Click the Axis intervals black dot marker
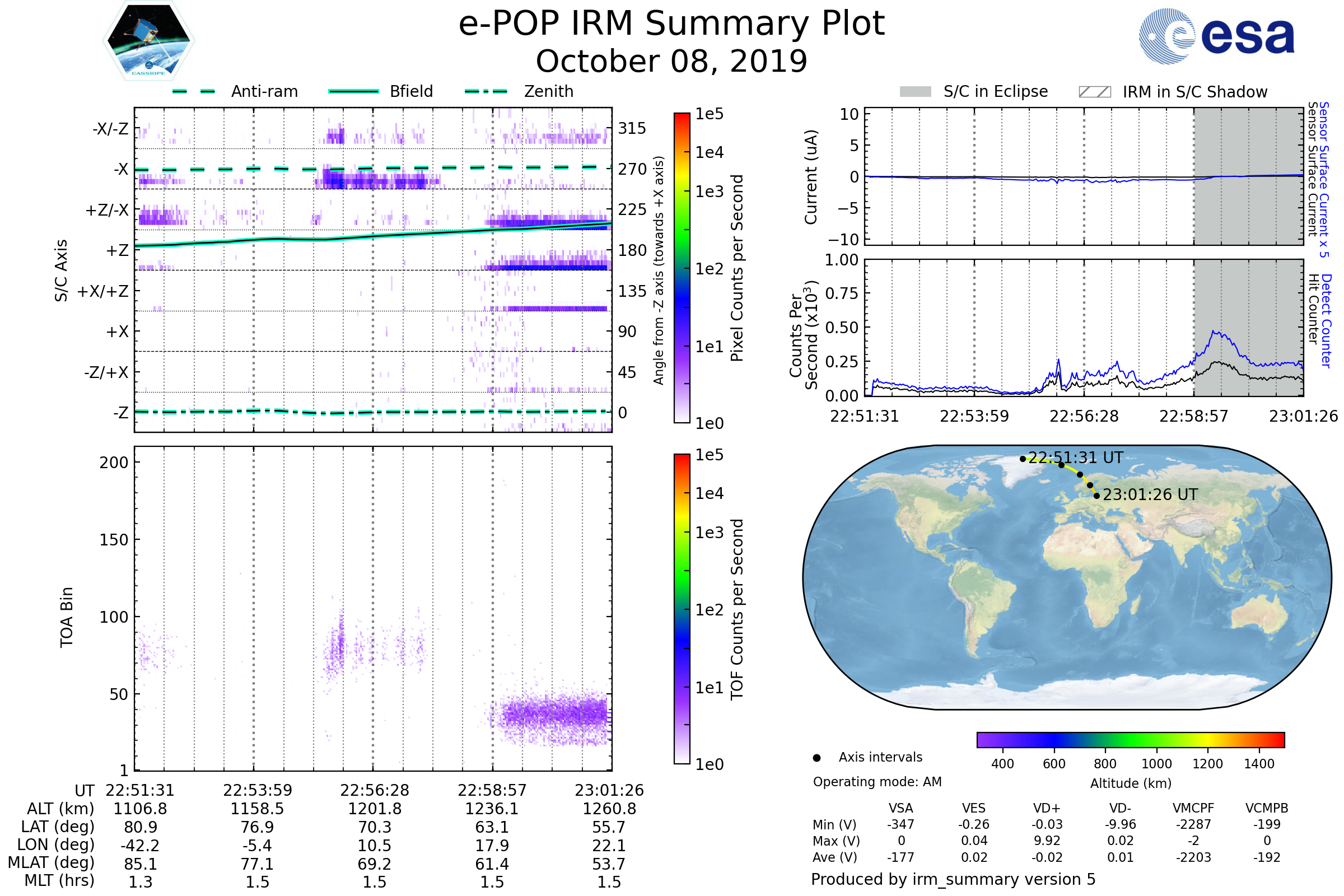This screenshot has width=1344, height=896. pyautogui.click(x=816, y=758)
